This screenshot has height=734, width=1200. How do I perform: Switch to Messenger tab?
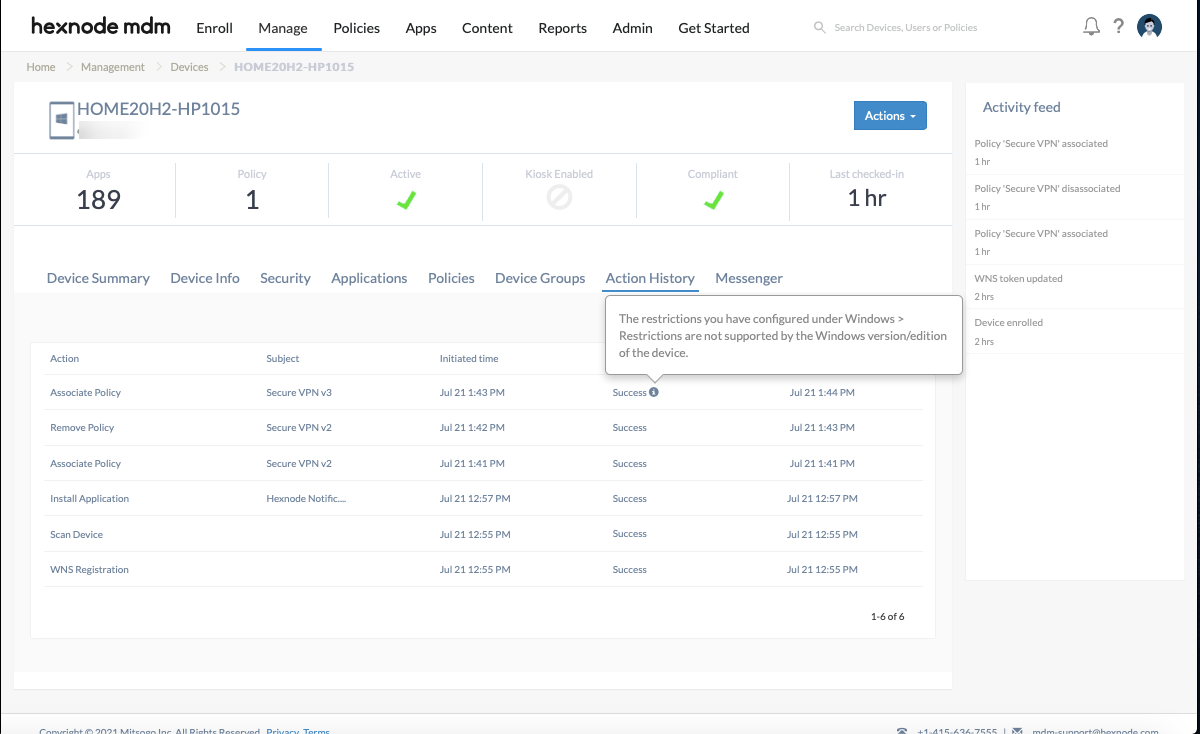(x=749, y=278)
